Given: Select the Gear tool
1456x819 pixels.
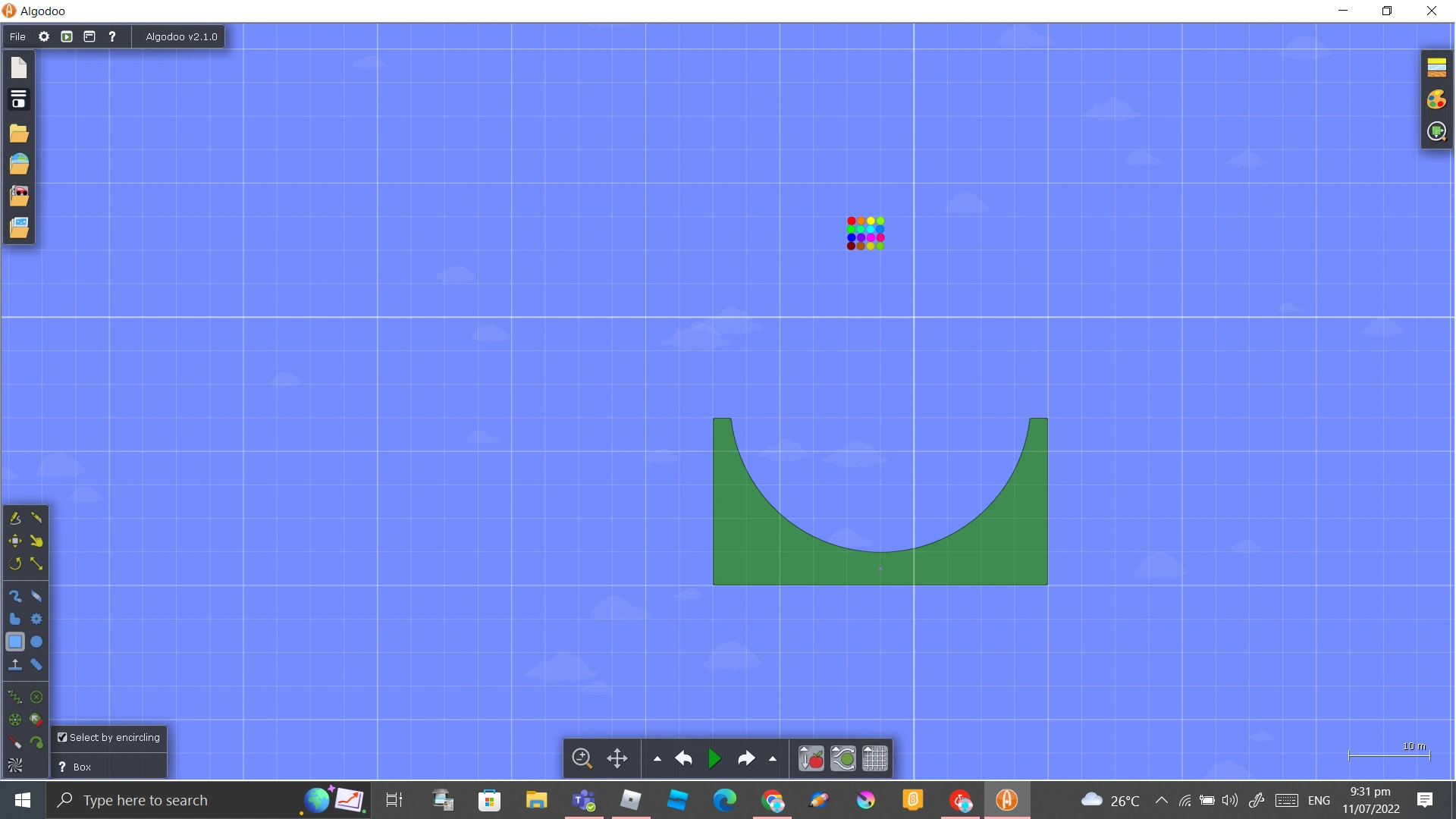Looking at the screenshot, I should pyautogui.click(x=36, y=619).
